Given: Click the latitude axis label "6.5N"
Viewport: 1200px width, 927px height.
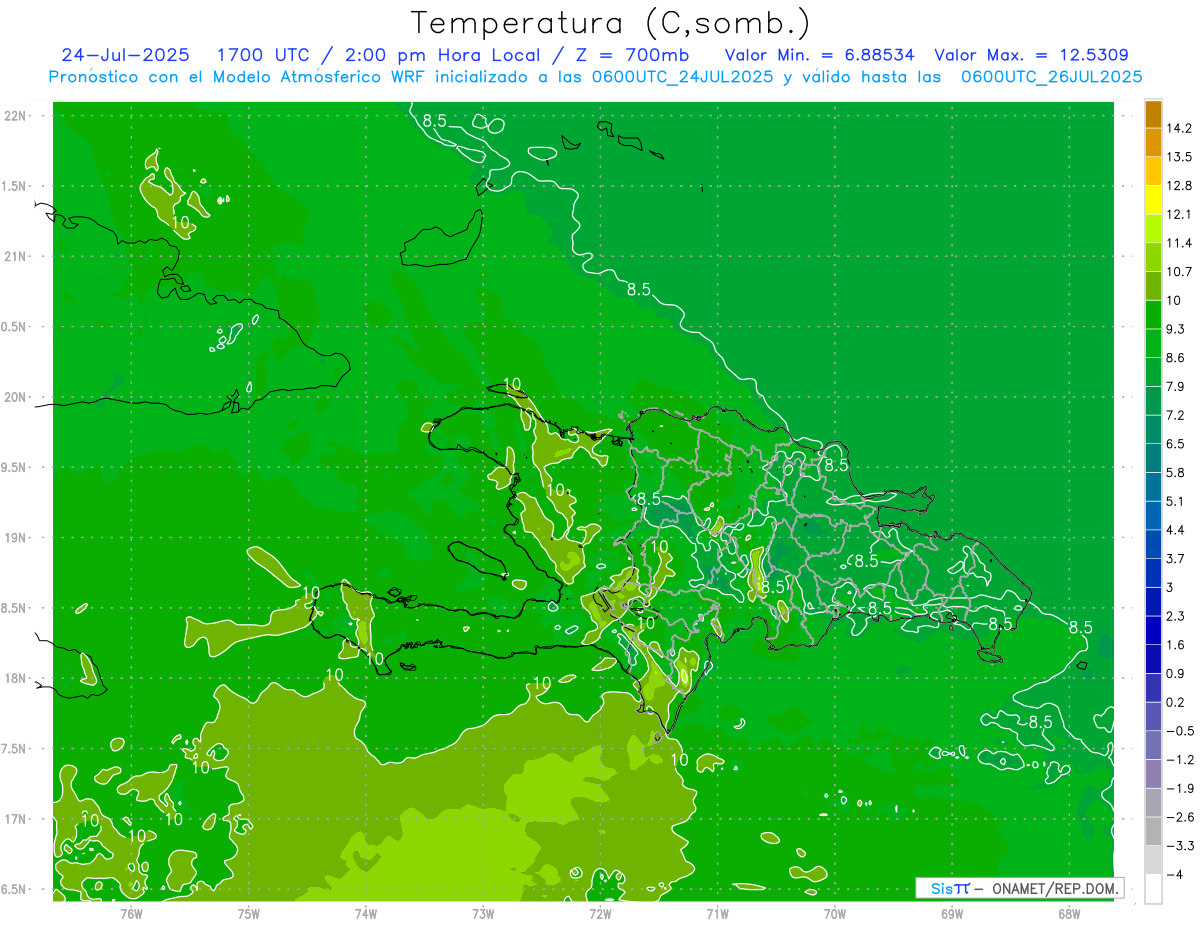Looking at the screenshot, I should point(15,890).
